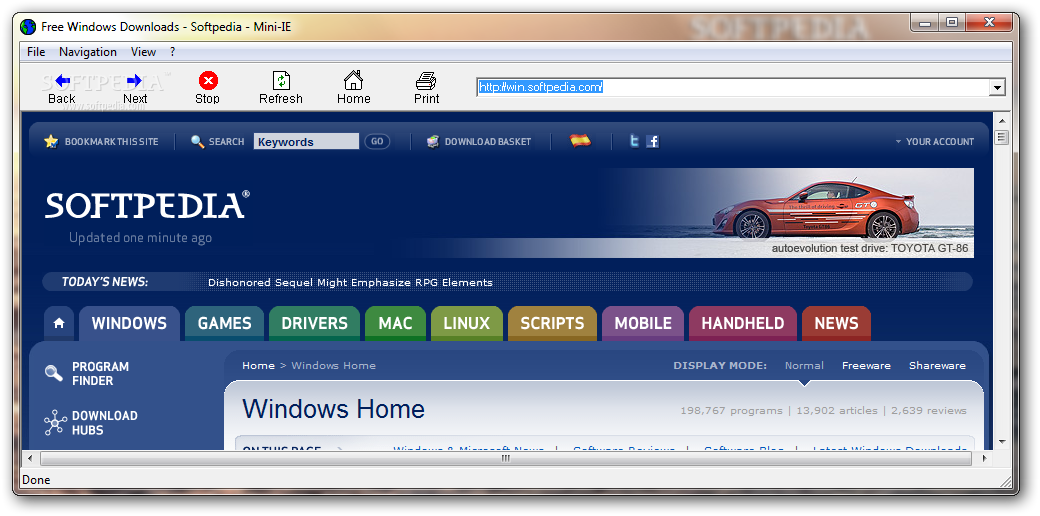Switch to the DRIVERS tab
Viewport: 1040px width, 516px height.
point(314,323)
